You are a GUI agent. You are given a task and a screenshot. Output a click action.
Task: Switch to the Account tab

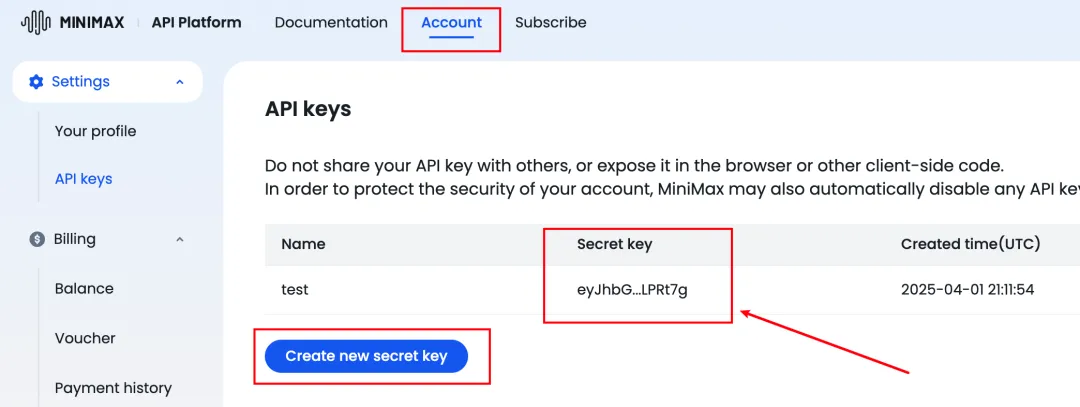[451, 23]
